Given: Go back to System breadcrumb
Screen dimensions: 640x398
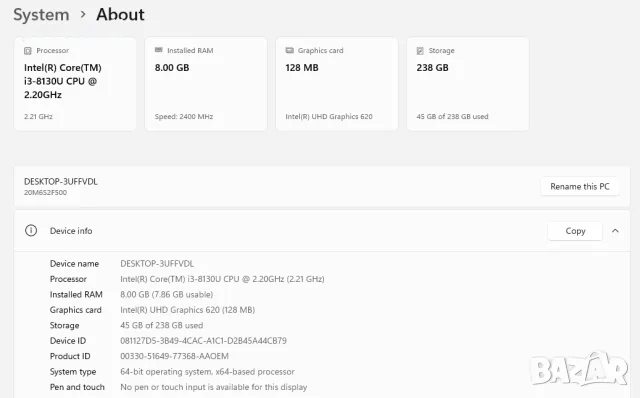Looking at the screenshot, I should tap(41, 15).
